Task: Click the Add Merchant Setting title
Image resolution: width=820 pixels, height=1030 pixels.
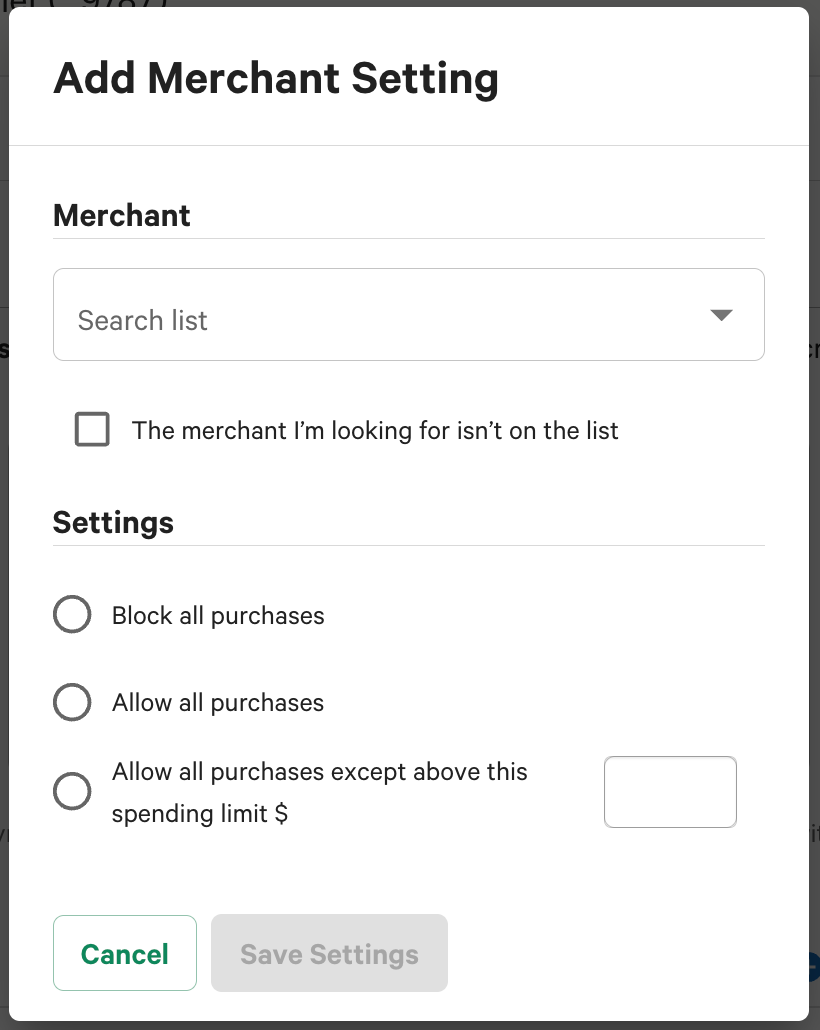Action: pos(276,78)
